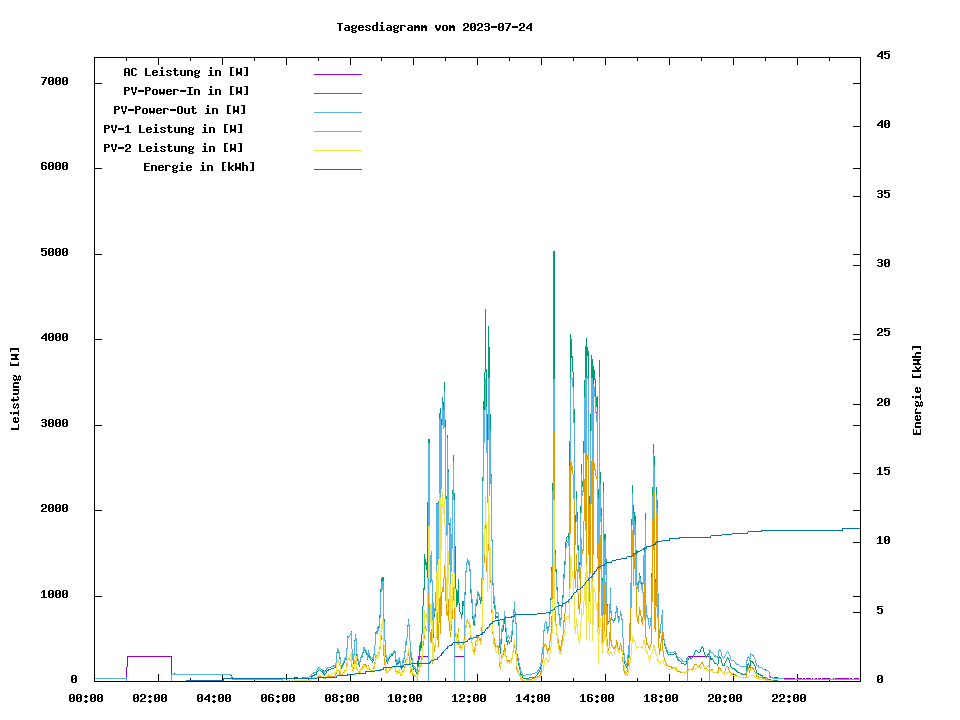Screen dimensions: 960x720
Task: Click the 5000 tick label on left axis
Action: 54,253
